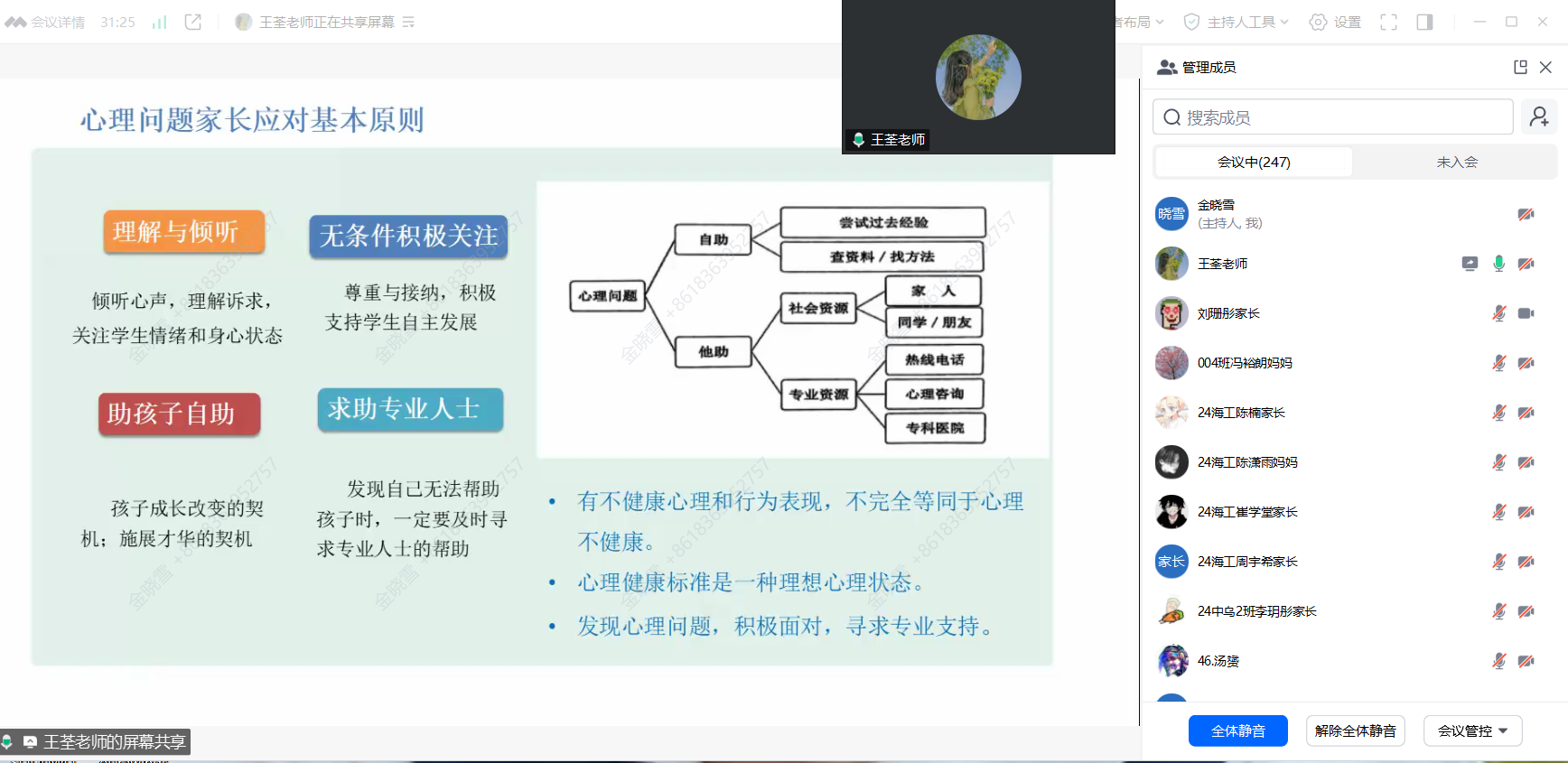Unmute 24海工陈楠家长's microphone
This screenshot has width=1568, height=763.
coord(1498,413)
